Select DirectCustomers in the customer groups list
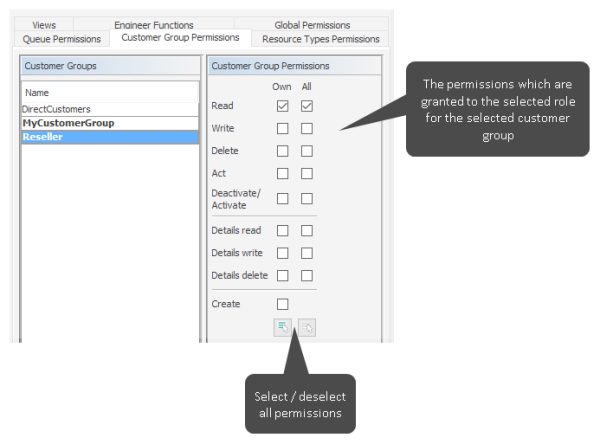The image size is (600, 444). [x=57, y=108]
